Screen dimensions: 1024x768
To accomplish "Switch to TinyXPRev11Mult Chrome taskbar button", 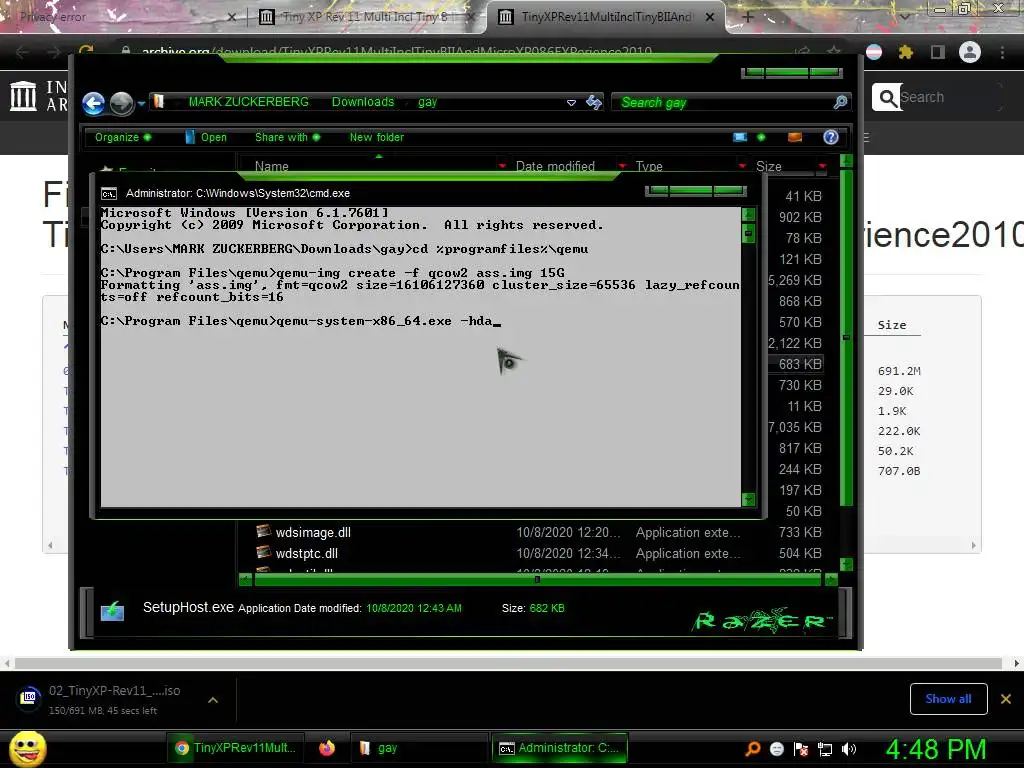I will pyautogui.click(x=236, y=748).
